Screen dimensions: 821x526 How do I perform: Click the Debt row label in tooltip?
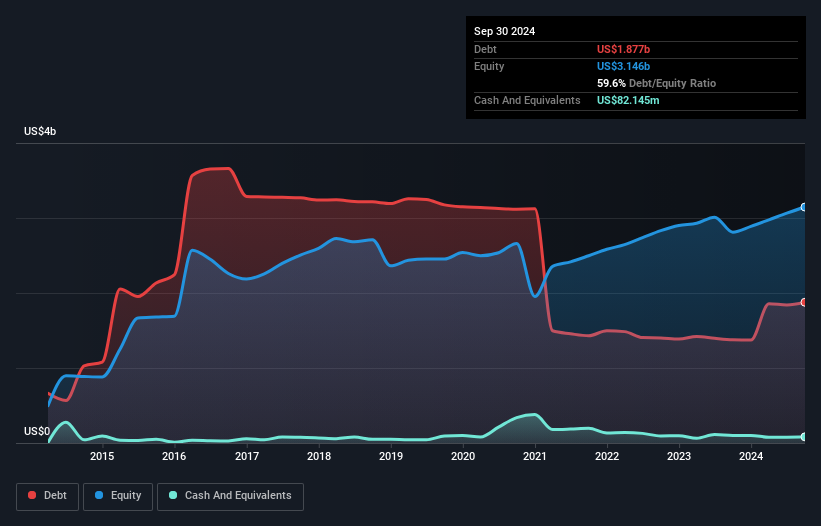click(x=485, y=49)
